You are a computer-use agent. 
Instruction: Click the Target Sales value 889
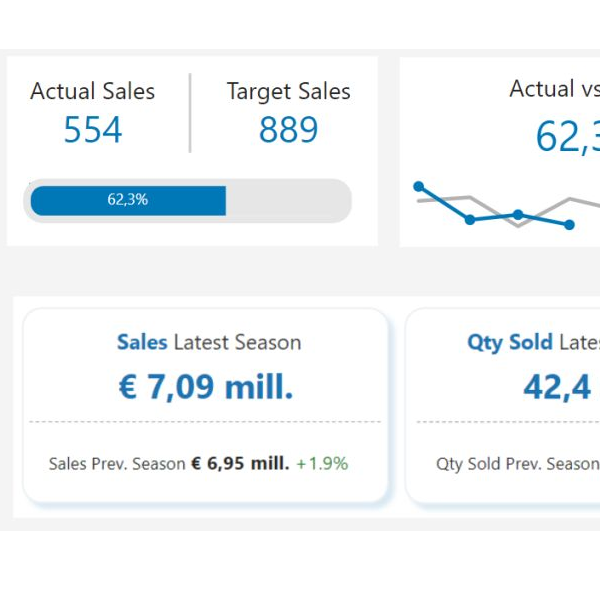point(289,130)
